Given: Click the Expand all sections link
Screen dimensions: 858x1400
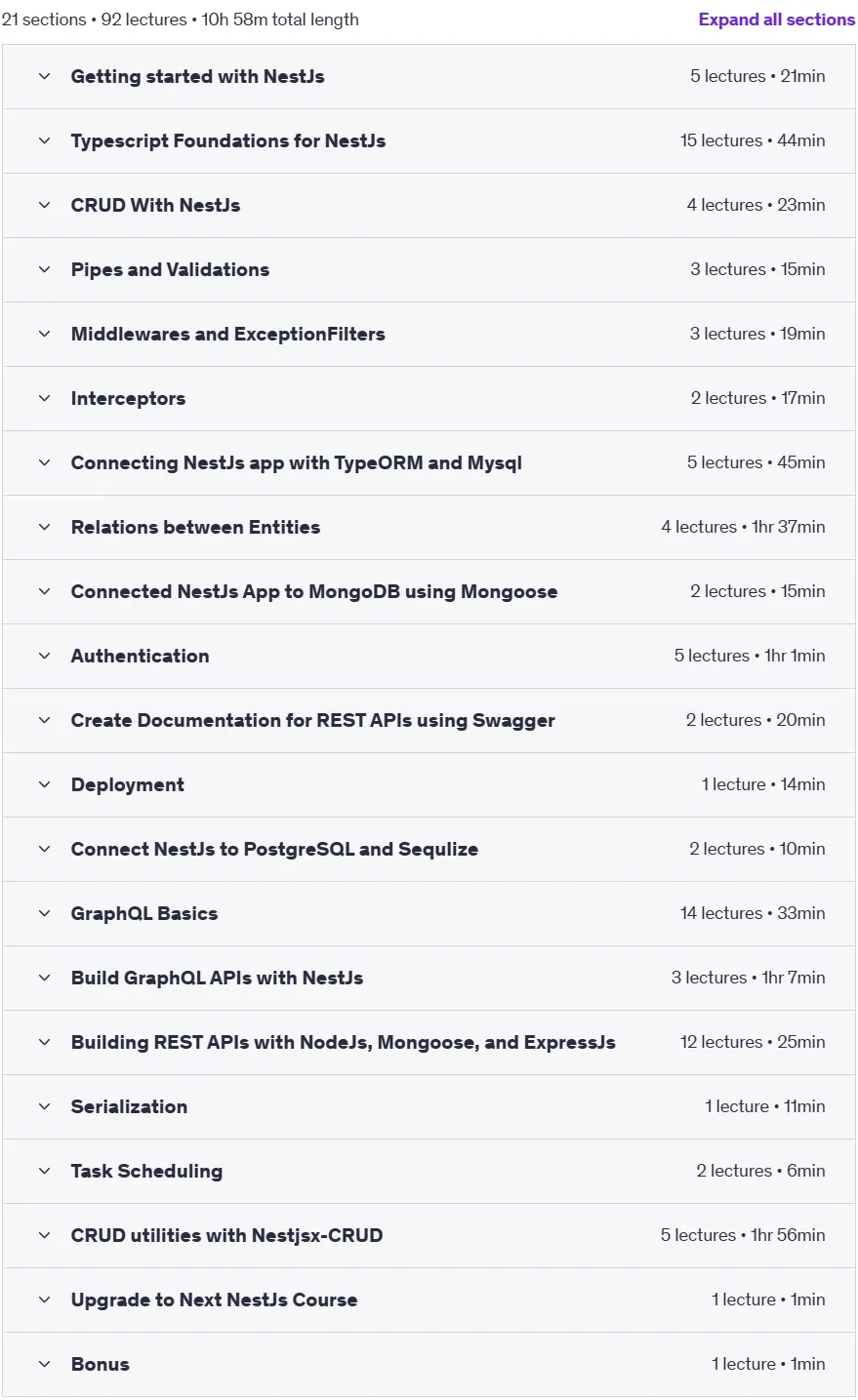Looking at the screenshot, I should click(x=776, y=20).
